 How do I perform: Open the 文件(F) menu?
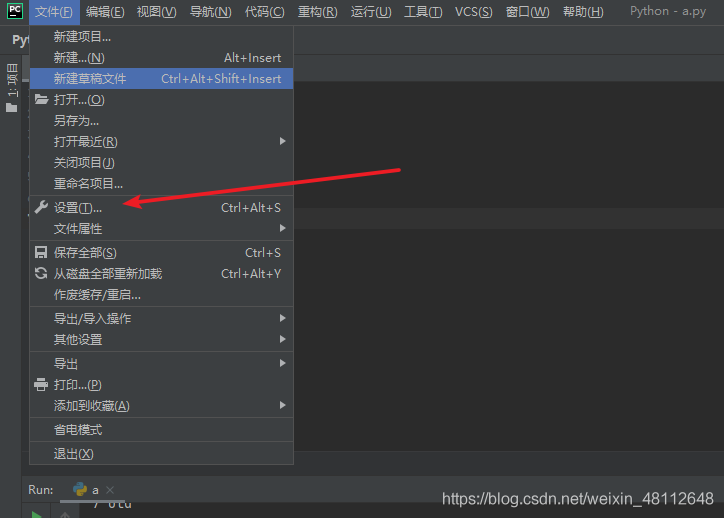[x=54, y=12]
